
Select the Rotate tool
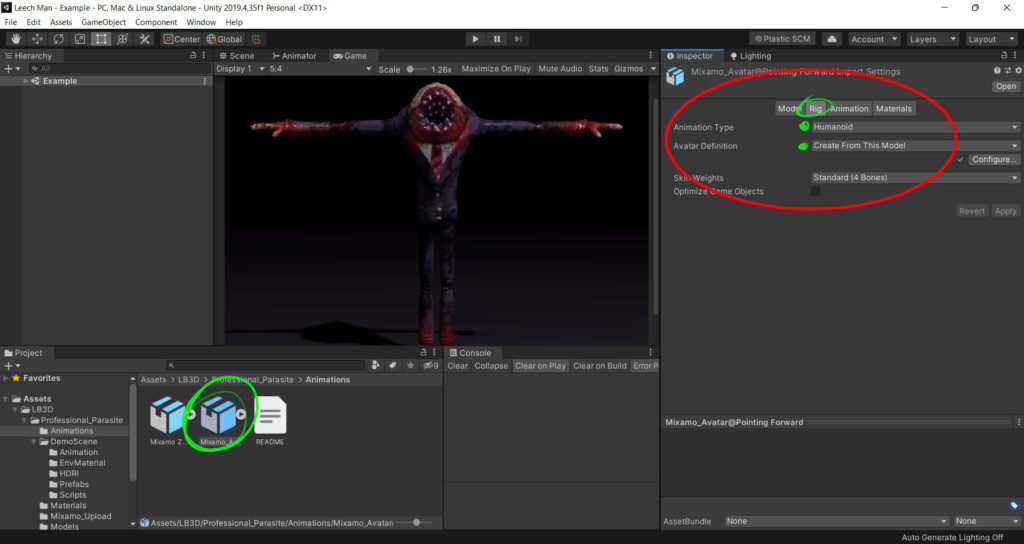(x=59, y=39)
